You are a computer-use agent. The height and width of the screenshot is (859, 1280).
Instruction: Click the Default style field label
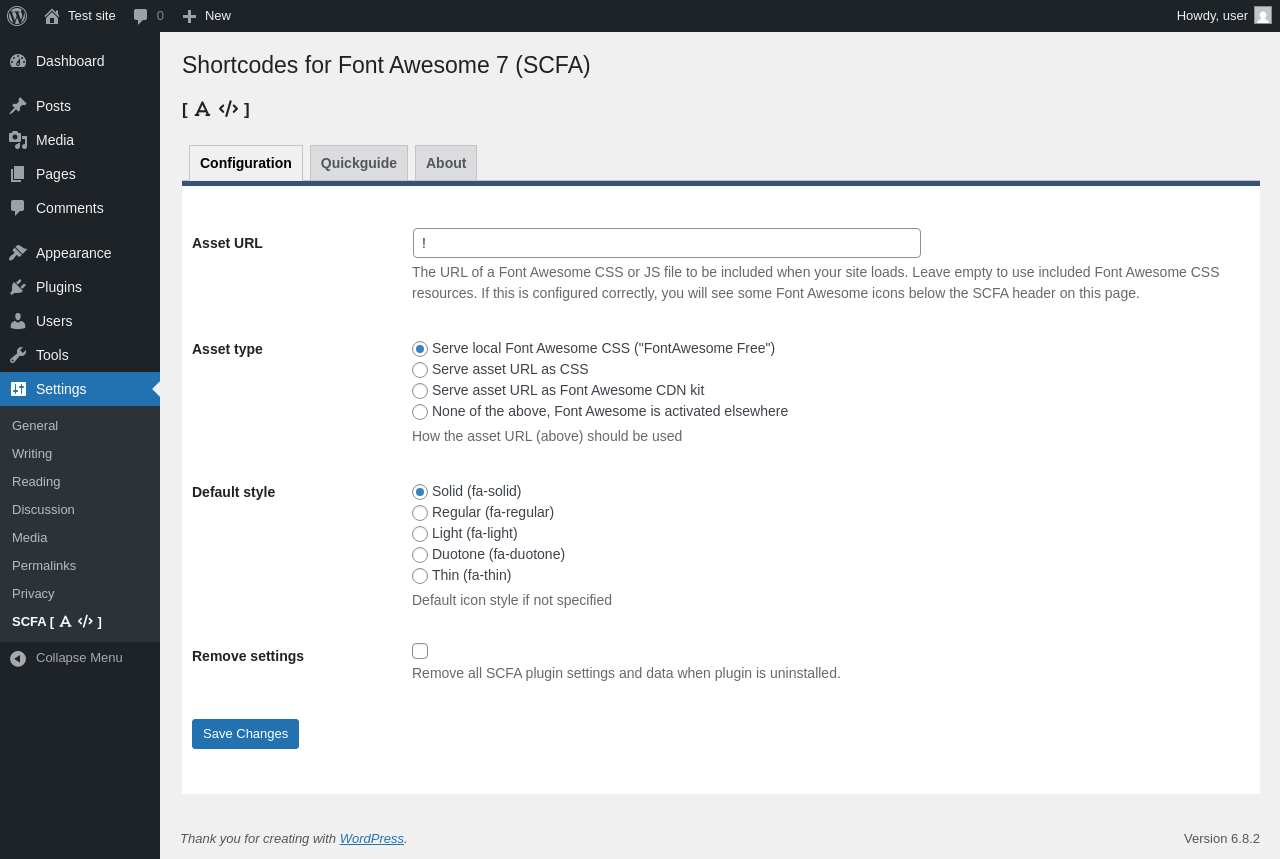233,492
